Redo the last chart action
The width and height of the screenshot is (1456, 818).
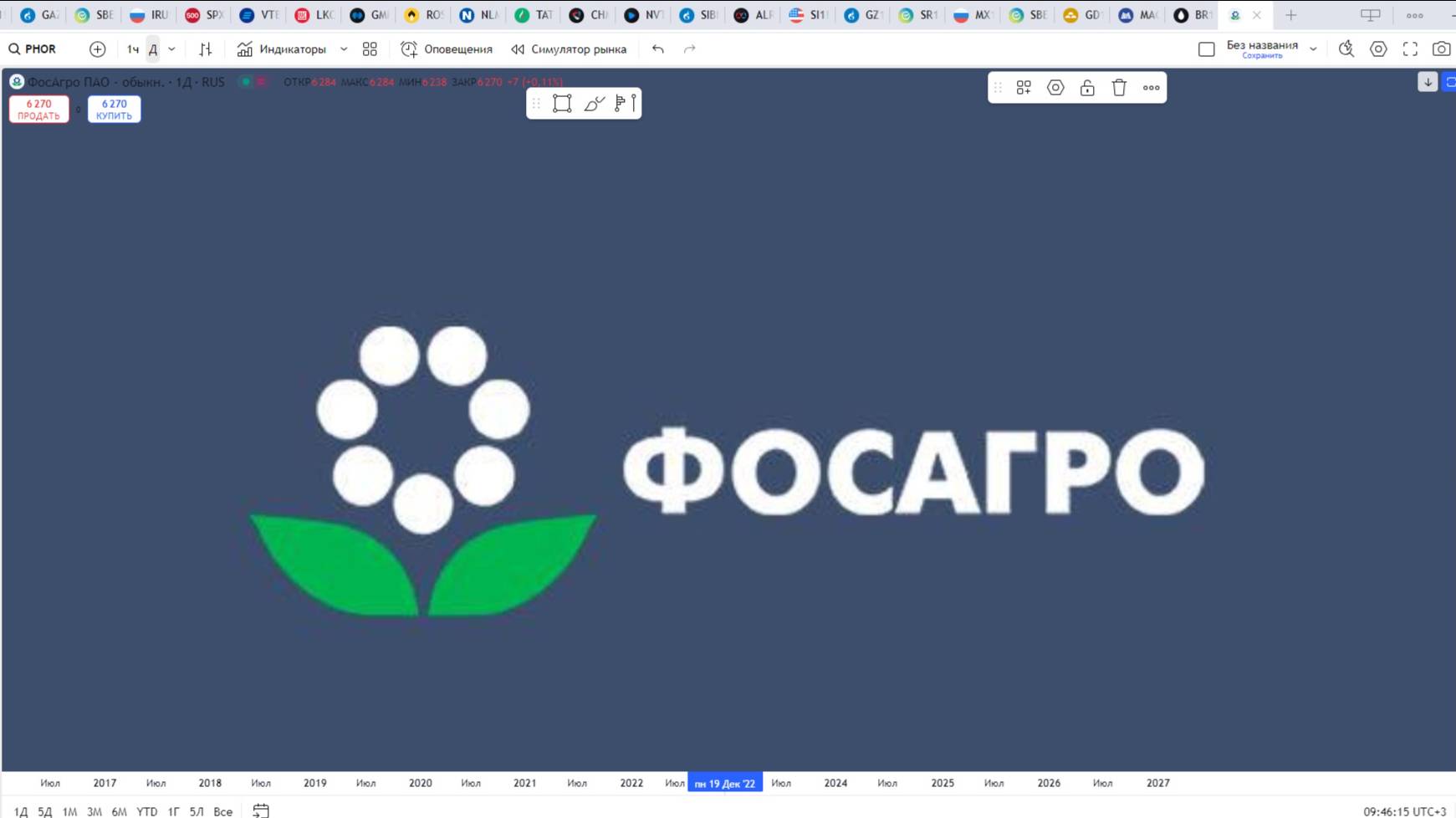(x=690, y=49)
